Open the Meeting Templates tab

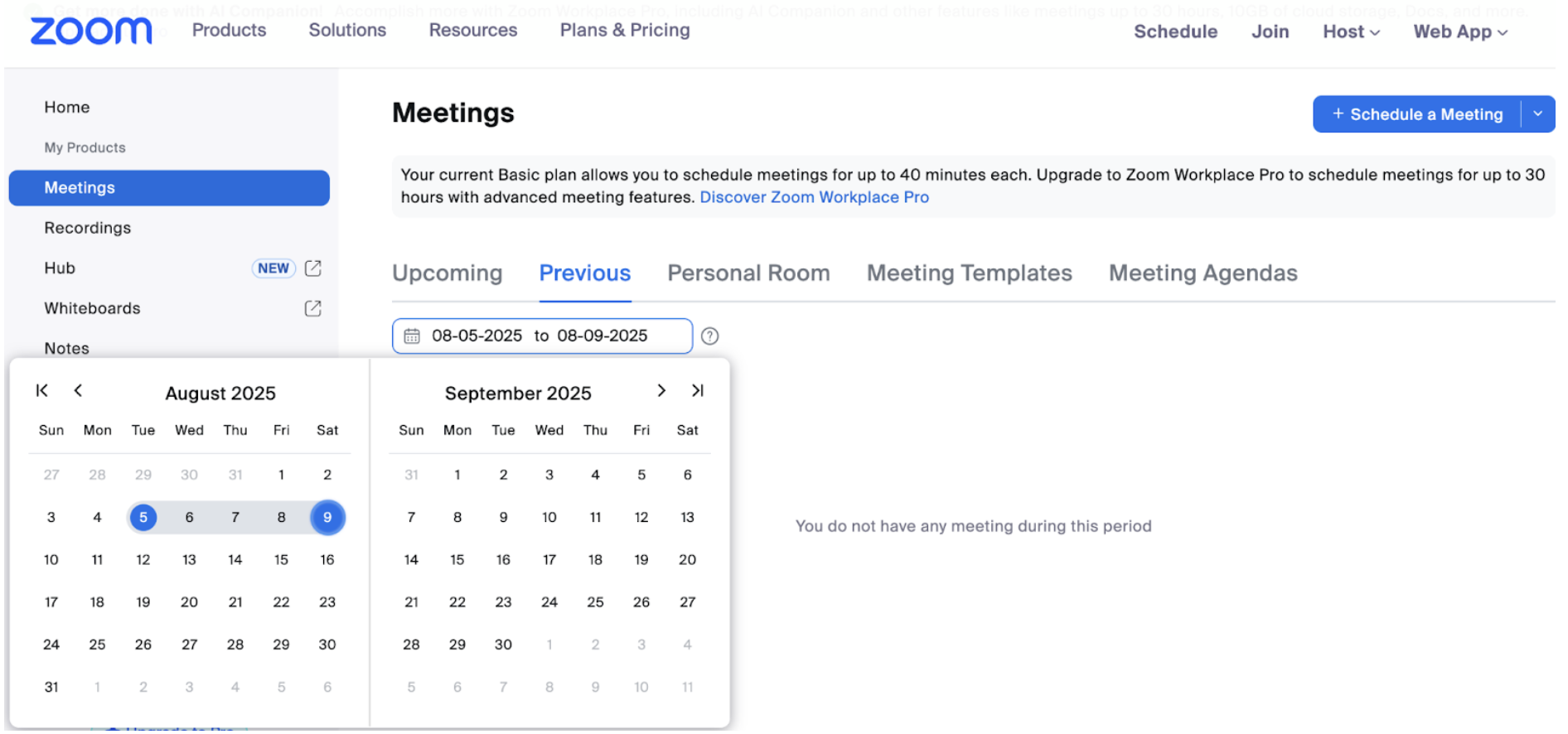tap(969, 273)
